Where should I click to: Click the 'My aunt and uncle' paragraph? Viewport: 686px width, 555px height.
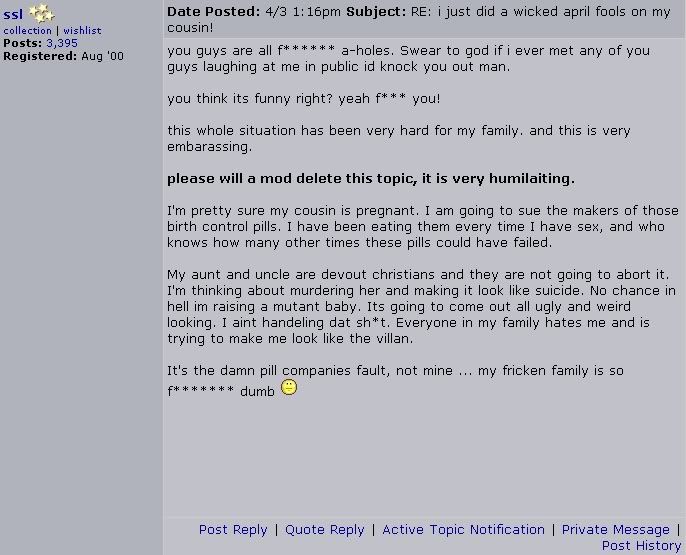(421, 306)
